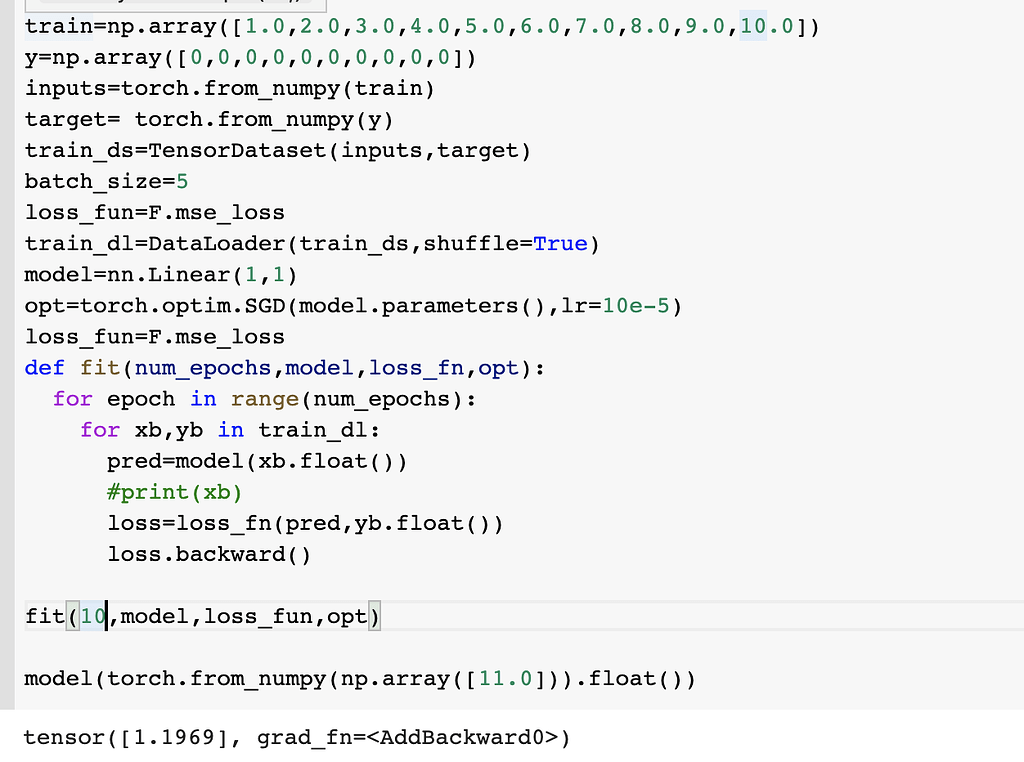Click the model(torch.from_numpy...) prediction cell
The width and height of the screenshot is (1024, 762).
(x=360, y=680)
